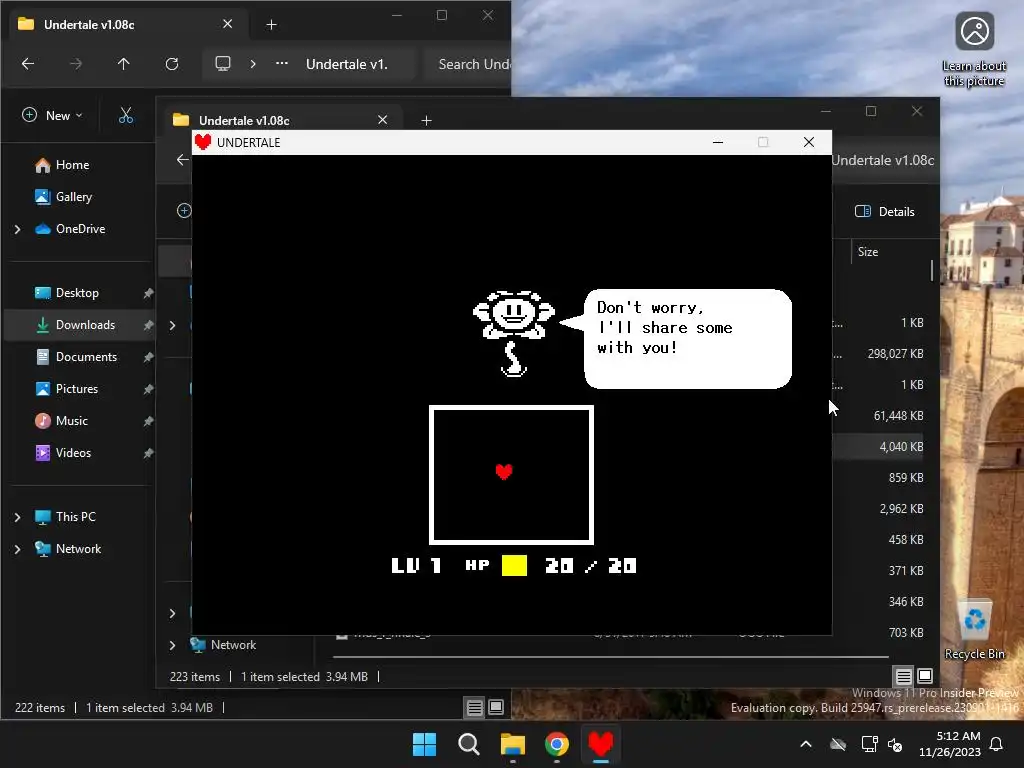The width and height of the screenshot is (1024, 768).
Task: Expand the address bar path chevron
Action: point(253,64)
